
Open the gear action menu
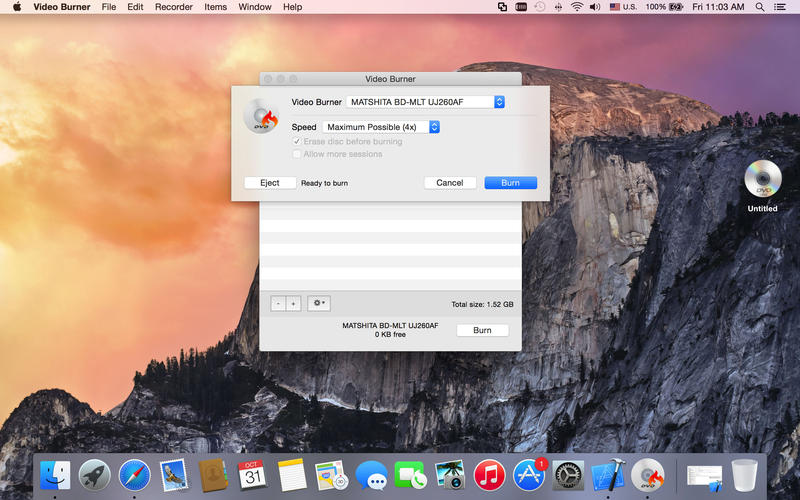pos(319,303)
